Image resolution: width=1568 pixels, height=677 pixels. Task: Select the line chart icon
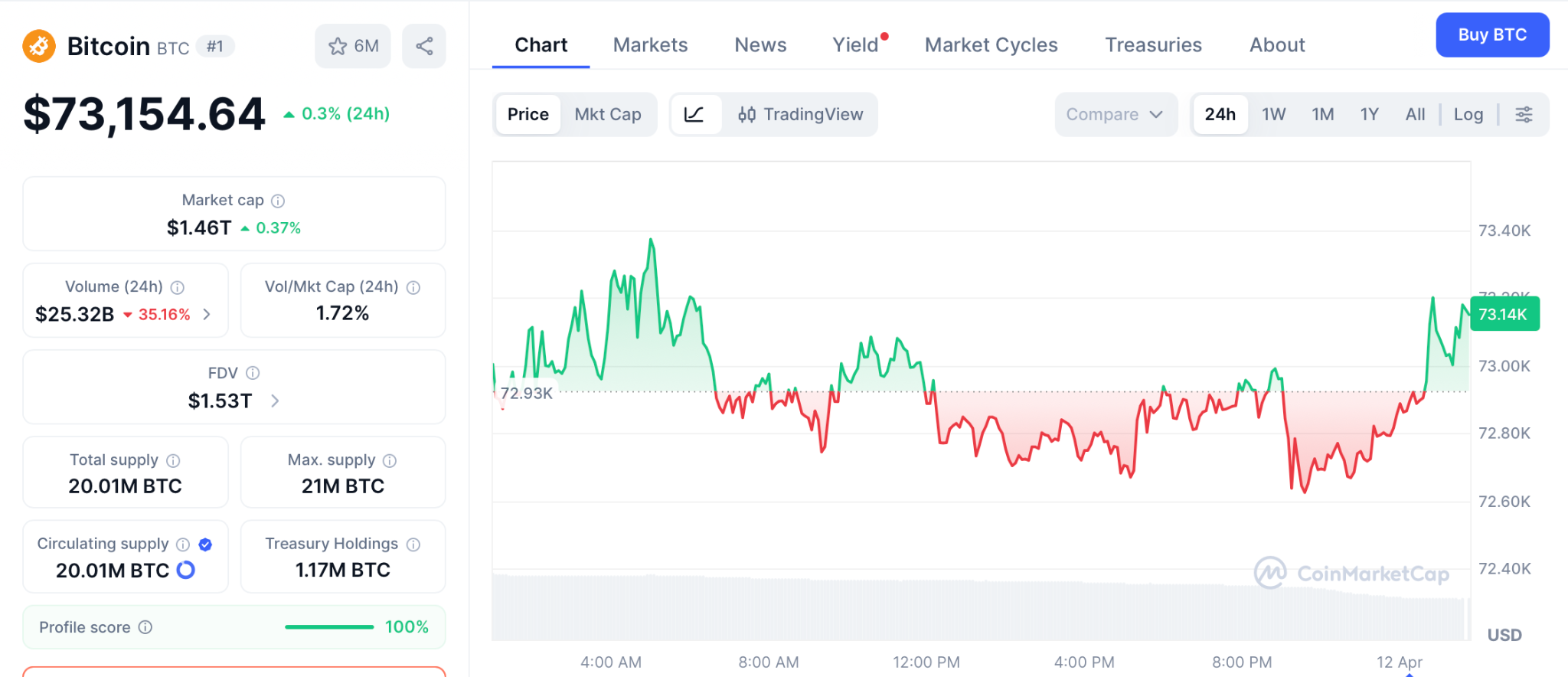coord(694,114)
